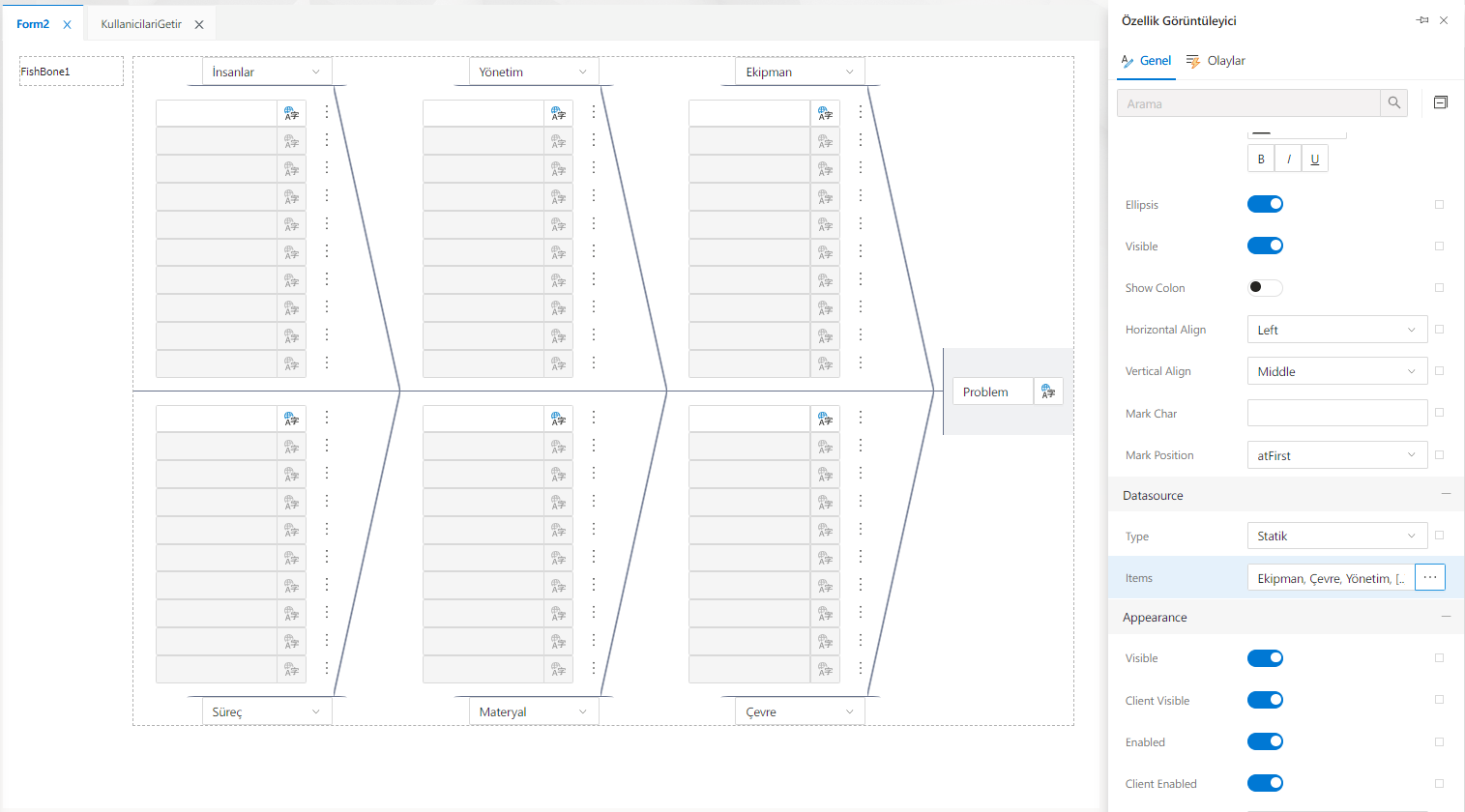Open three-dot menu of top Materyal row
The height and width of the screenshot is (812, 1465).
594,418
